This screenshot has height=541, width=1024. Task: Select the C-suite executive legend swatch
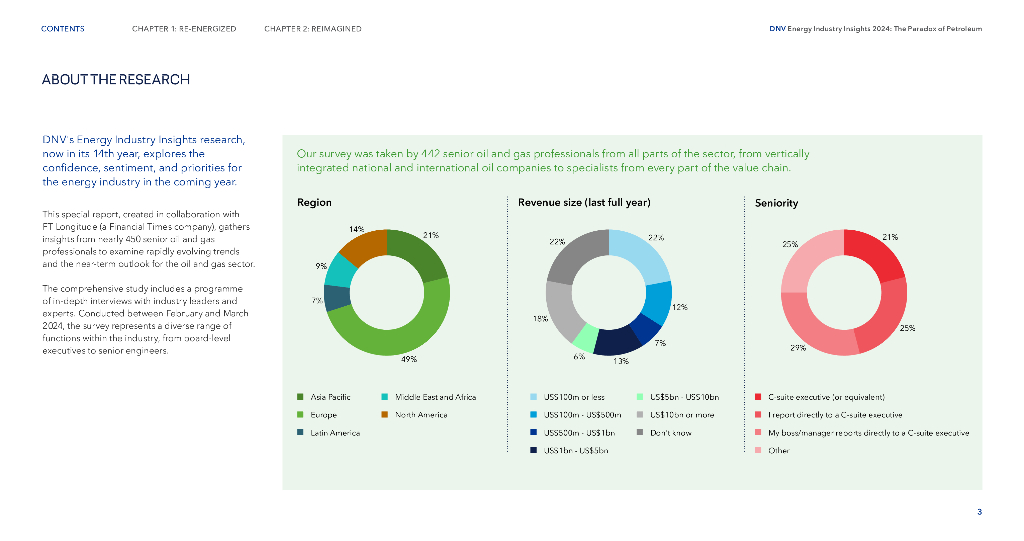click(759, 397)
